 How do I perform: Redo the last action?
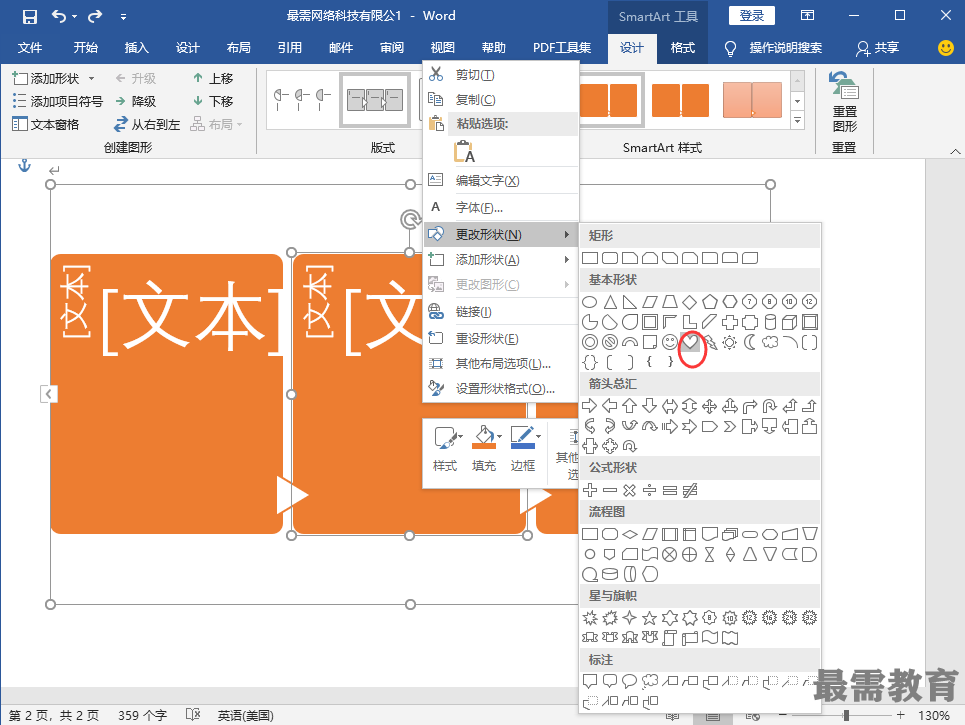(95, 17)
